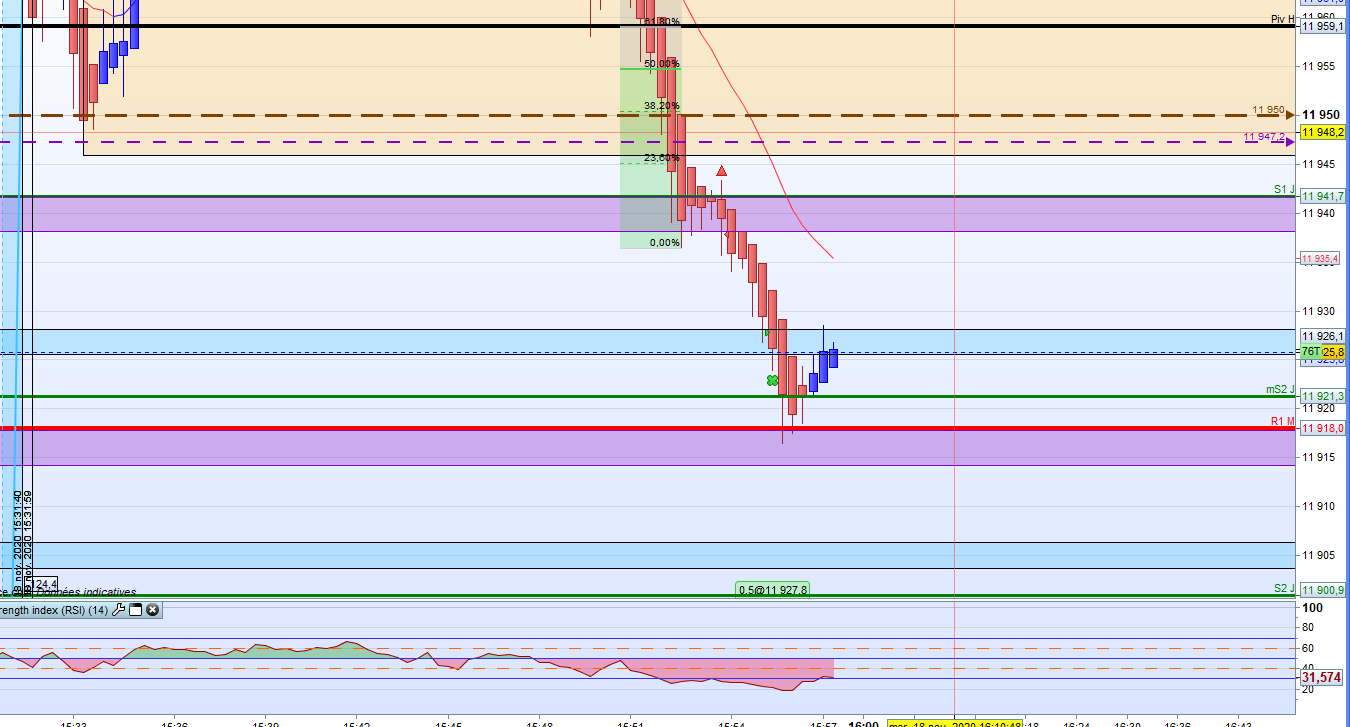
Task: Click the R1 M 11 918,0 price label
Action: tap(1322, 428)
